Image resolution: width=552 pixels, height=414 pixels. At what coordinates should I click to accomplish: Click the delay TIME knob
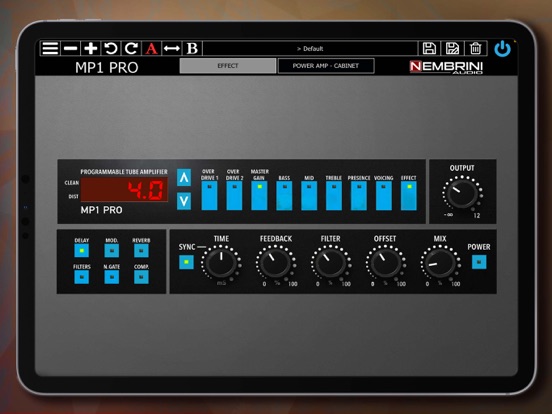221,263
